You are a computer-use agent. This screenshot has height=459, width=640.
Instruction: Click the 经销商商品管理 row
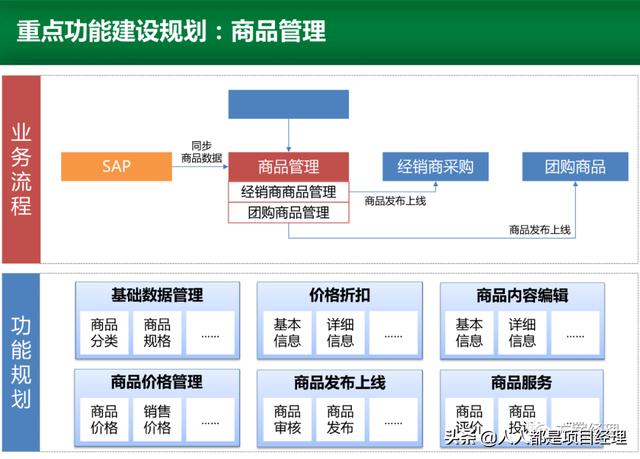[288, 192]
